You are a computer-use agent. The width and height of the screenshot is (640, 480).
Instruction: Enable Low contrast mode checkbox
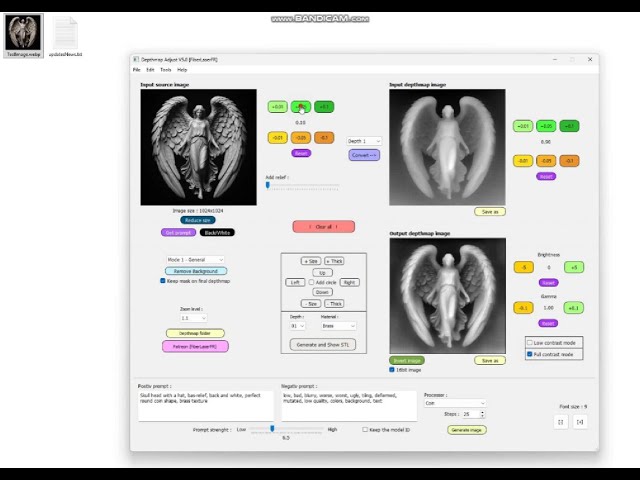[530, 342]
